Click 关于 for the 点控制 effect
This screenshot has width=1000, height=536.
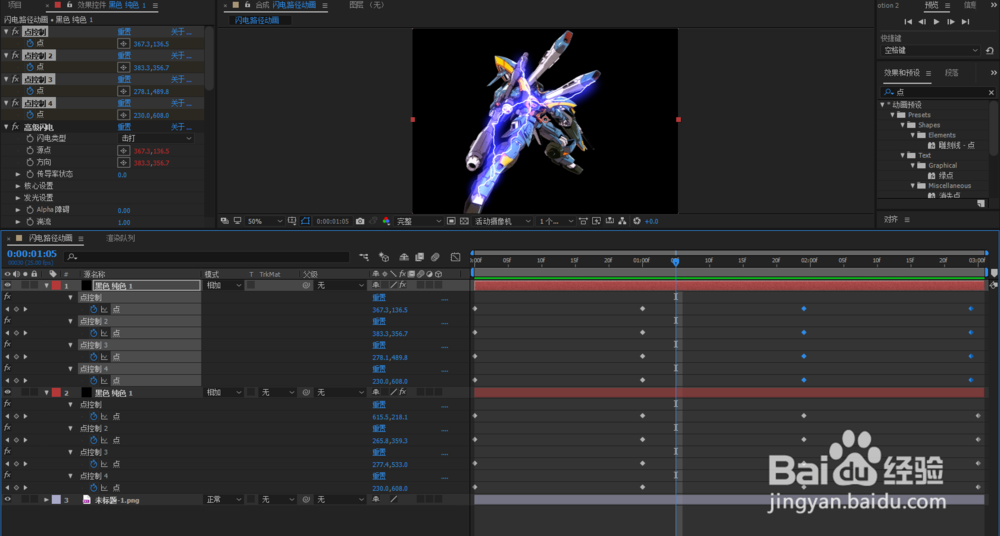coord(181,32)
